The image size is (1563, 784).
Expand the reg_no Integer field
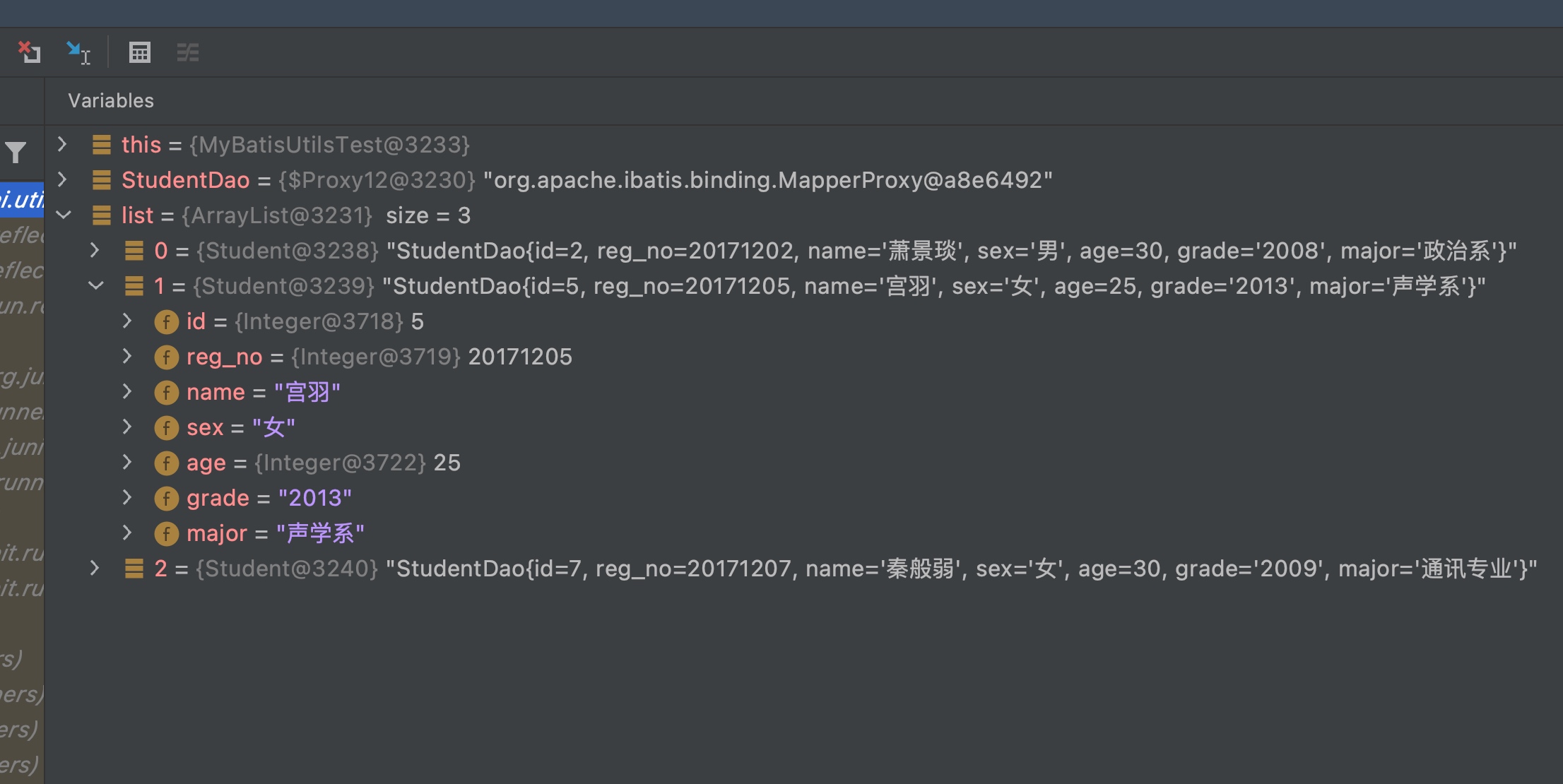(x=127, y=357)
